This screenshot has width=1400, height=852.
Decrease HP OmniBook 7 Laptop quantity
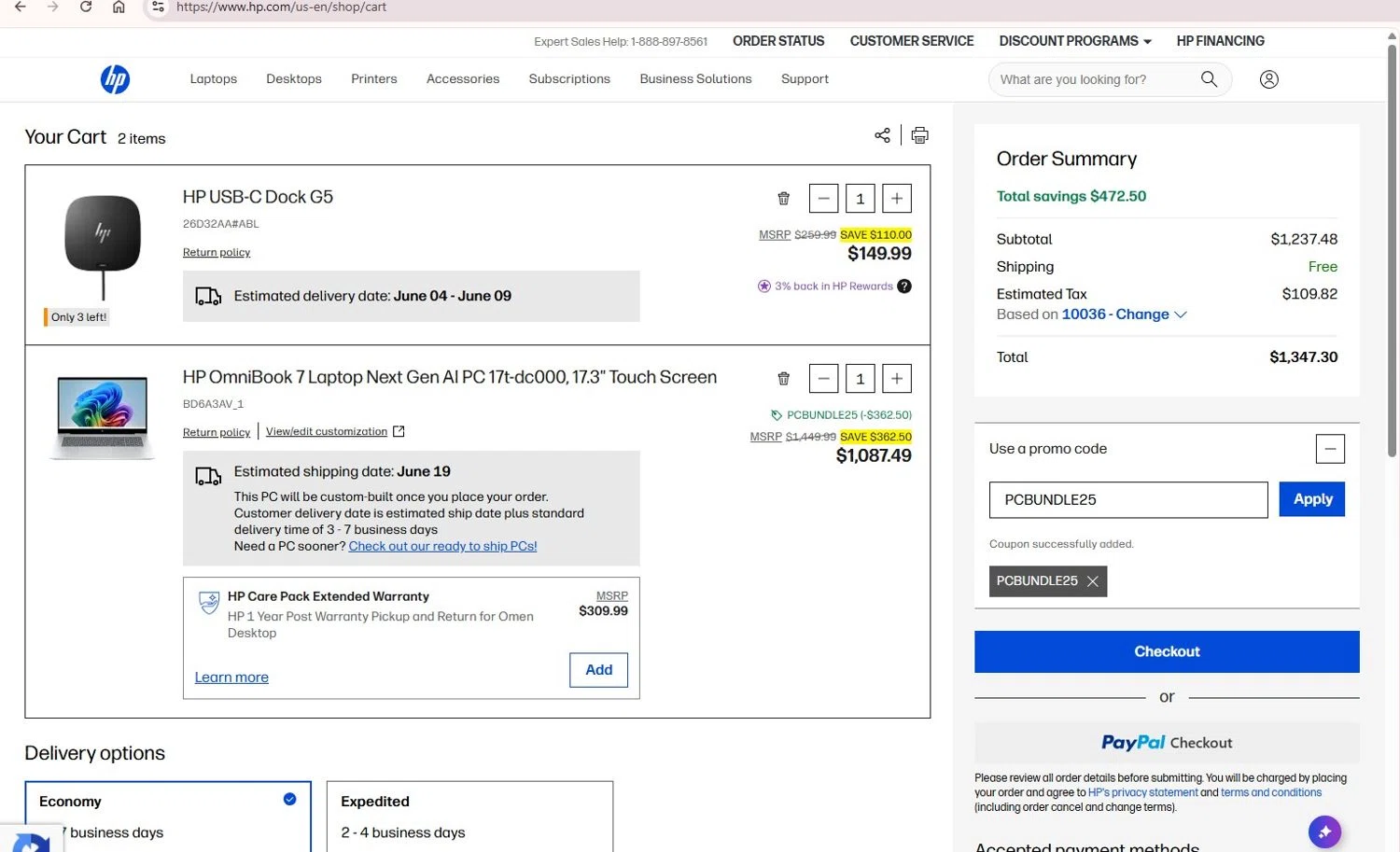point(823,378)
